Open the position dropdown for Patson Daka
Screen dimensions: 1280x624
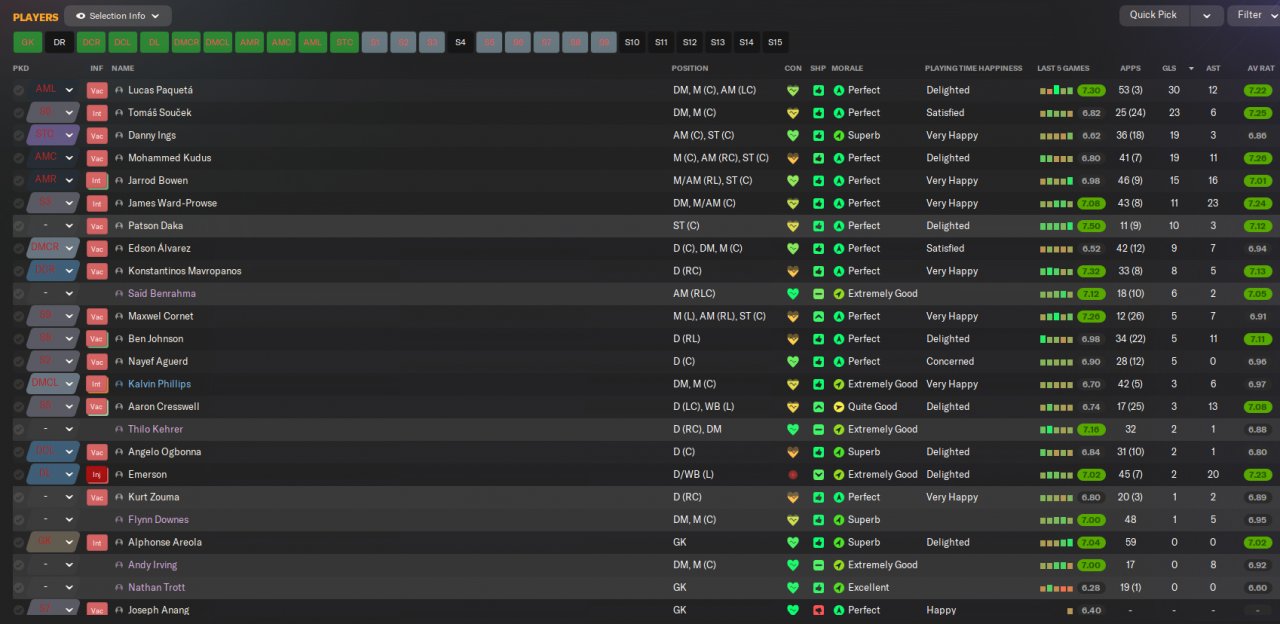click(53, 226)
